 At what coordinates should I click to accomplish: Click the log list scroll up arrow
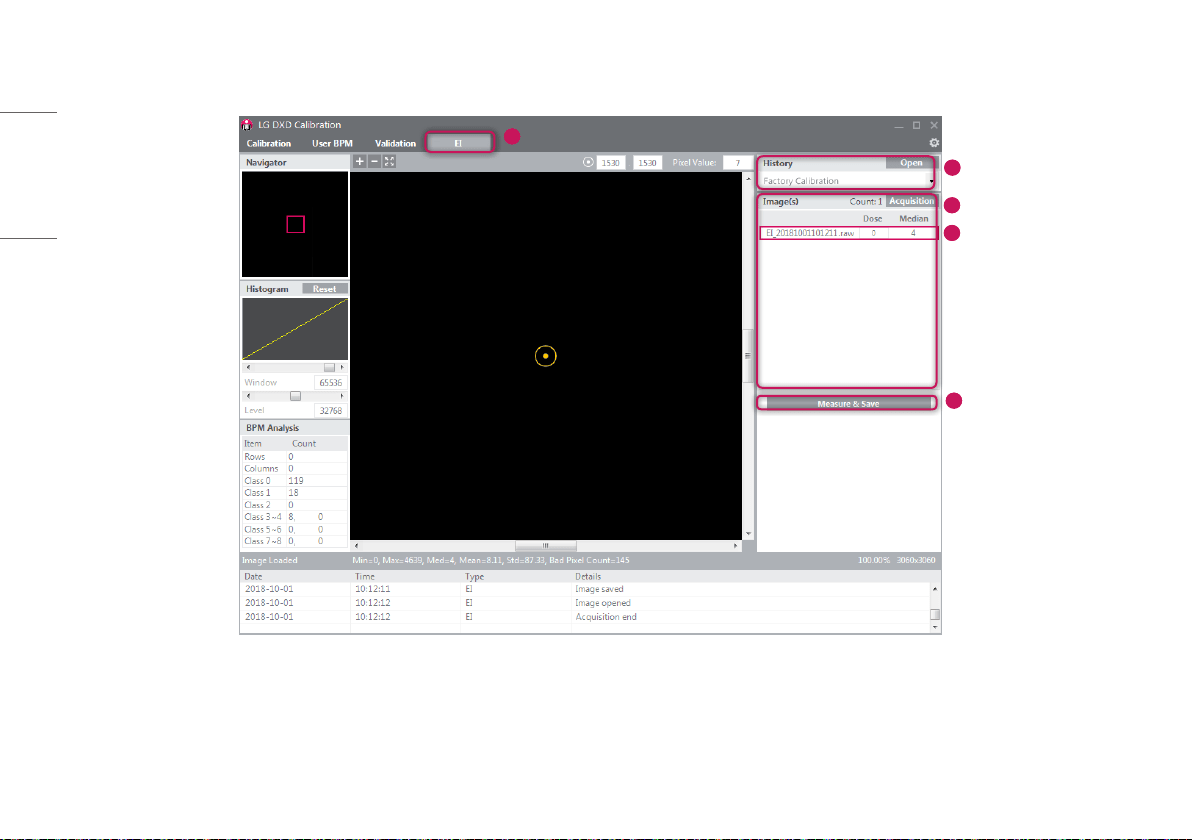[935, 589]
